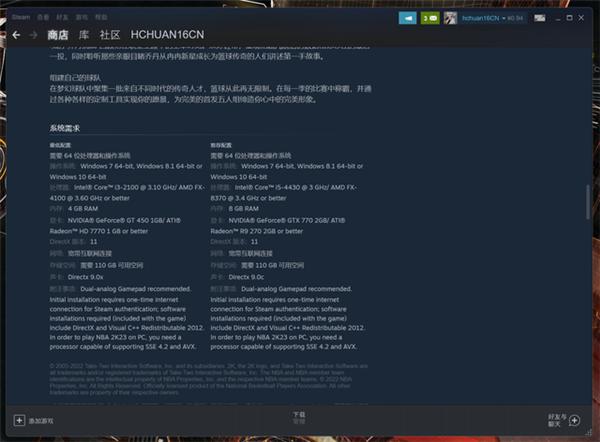
Task: Click the GeForce GTX 770 graphics line
Action: 287,220
